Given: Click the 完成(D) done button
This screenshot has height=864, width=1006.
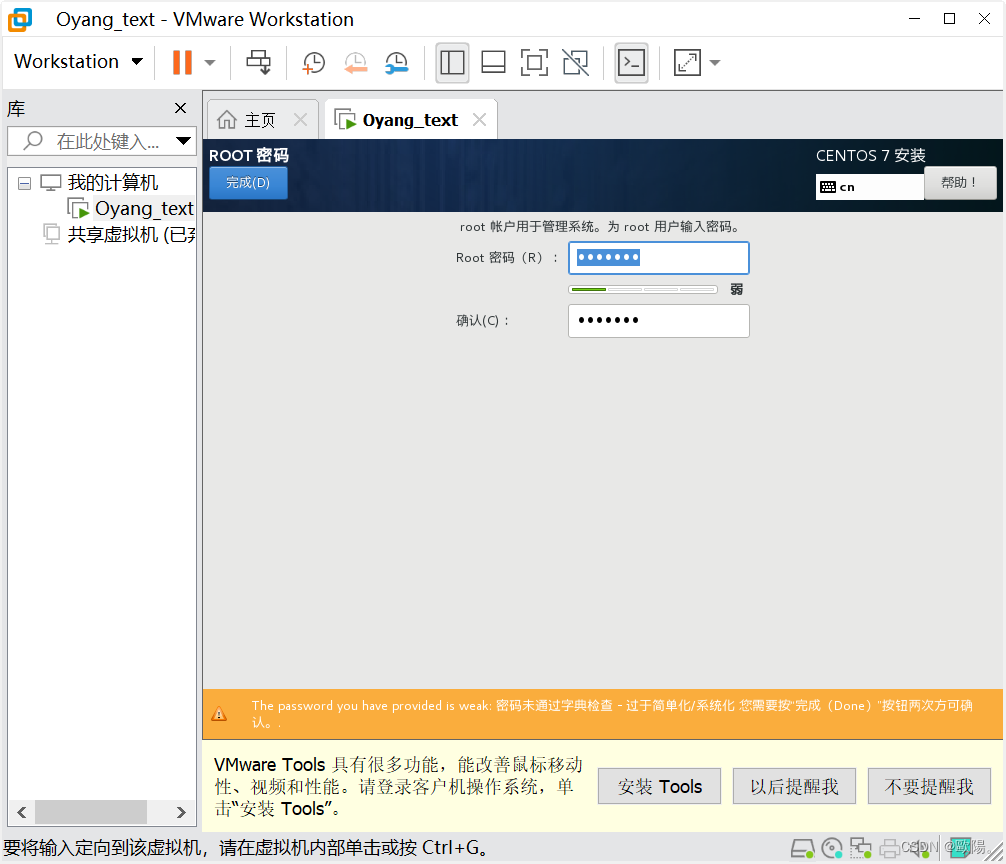Looking at the screenshot, I should coord(248,183).
